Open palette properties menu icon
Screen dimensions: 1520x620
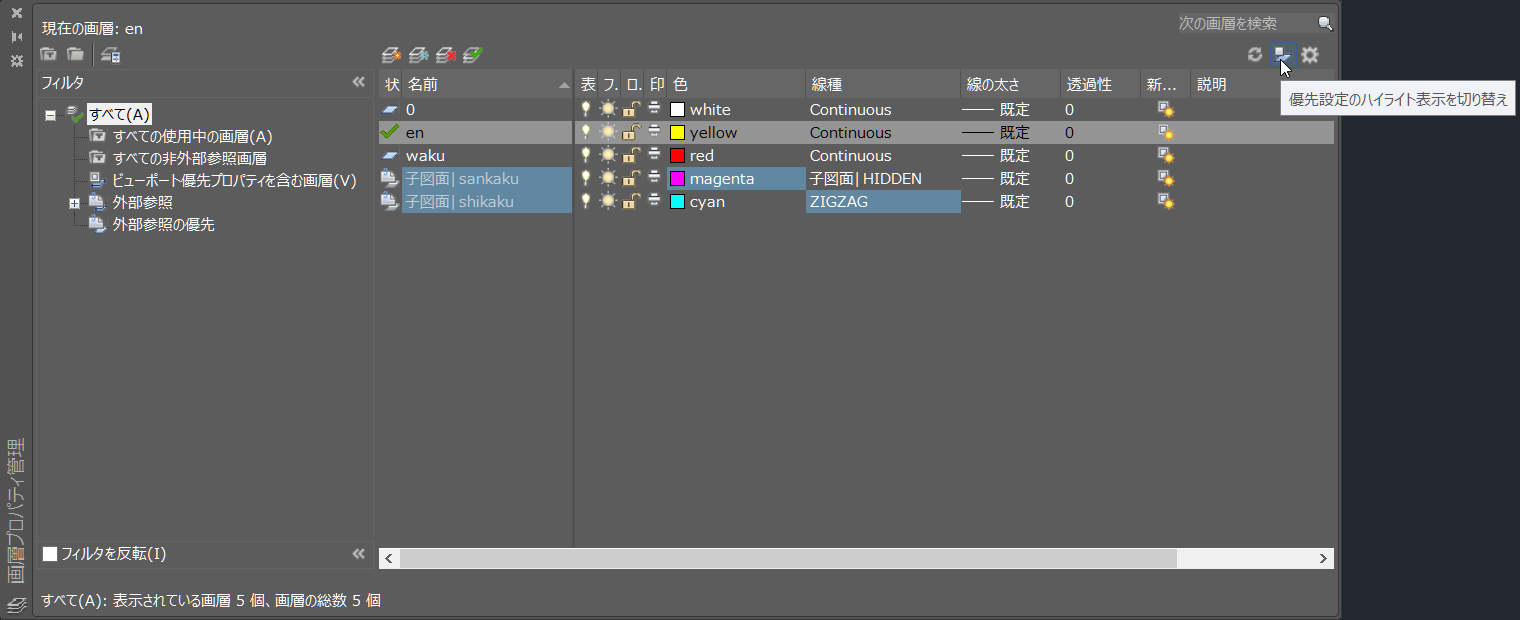tap(17, 61)
